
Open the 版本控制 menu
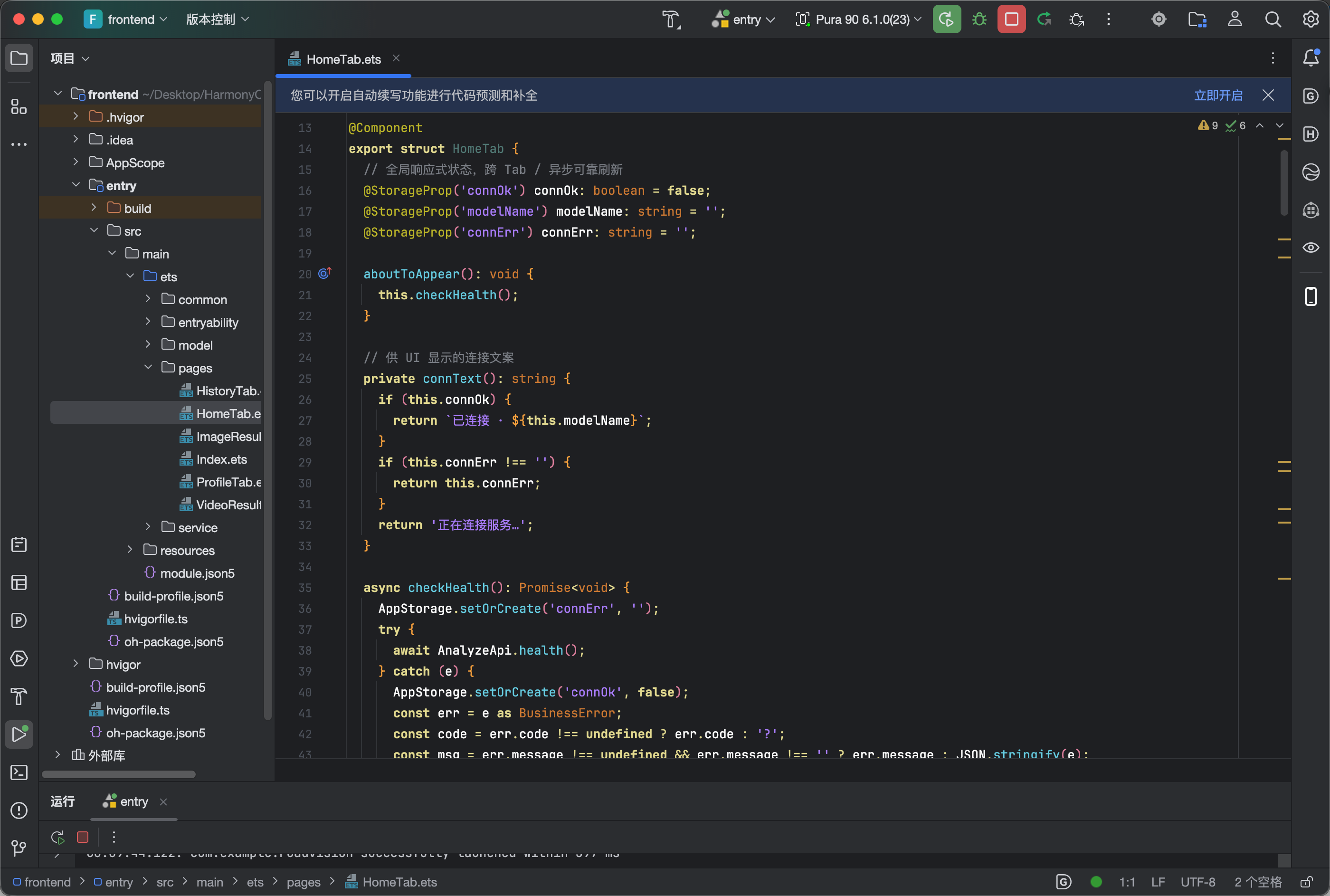(218, 19)
